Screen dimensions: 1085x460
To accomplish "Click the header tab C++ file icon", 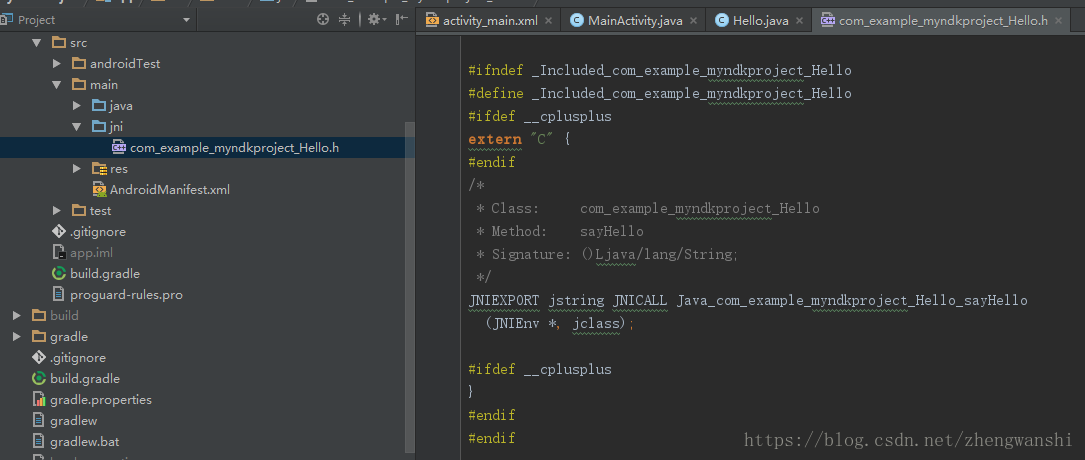I will [x=827, y=21].
